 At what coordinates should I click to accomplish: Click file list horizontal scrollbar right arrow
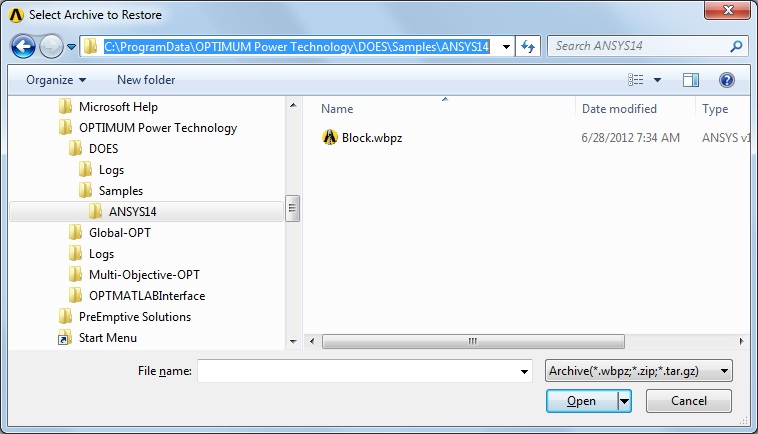[x=742, y=341]
